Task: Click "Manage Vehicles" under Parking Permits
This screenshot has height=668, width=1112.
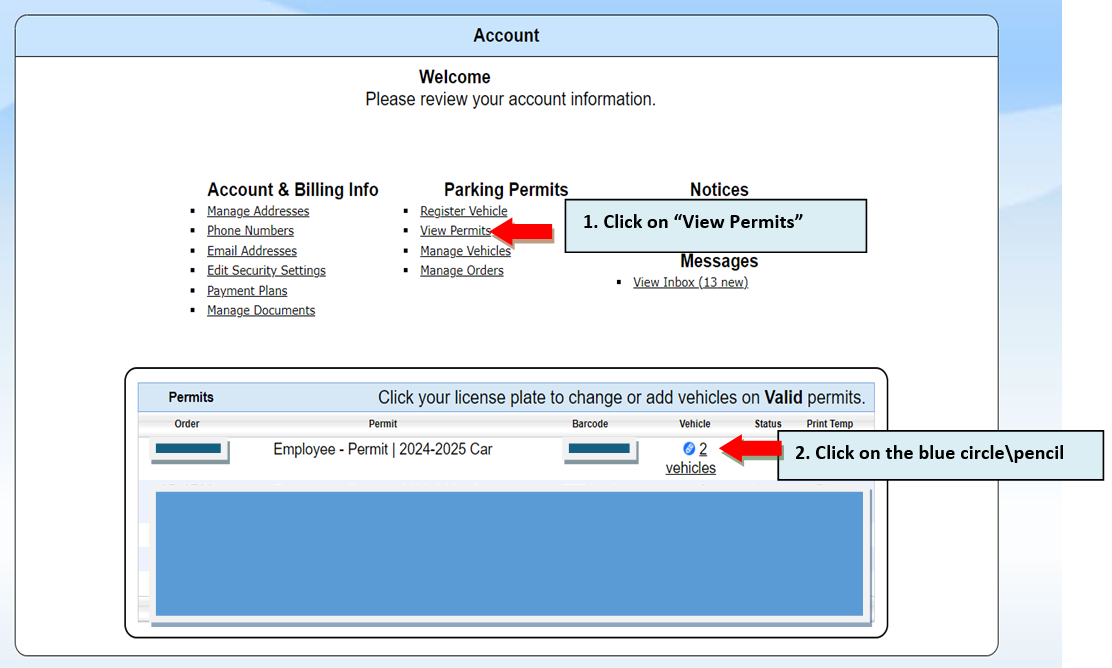Action: tap(465, 250)
